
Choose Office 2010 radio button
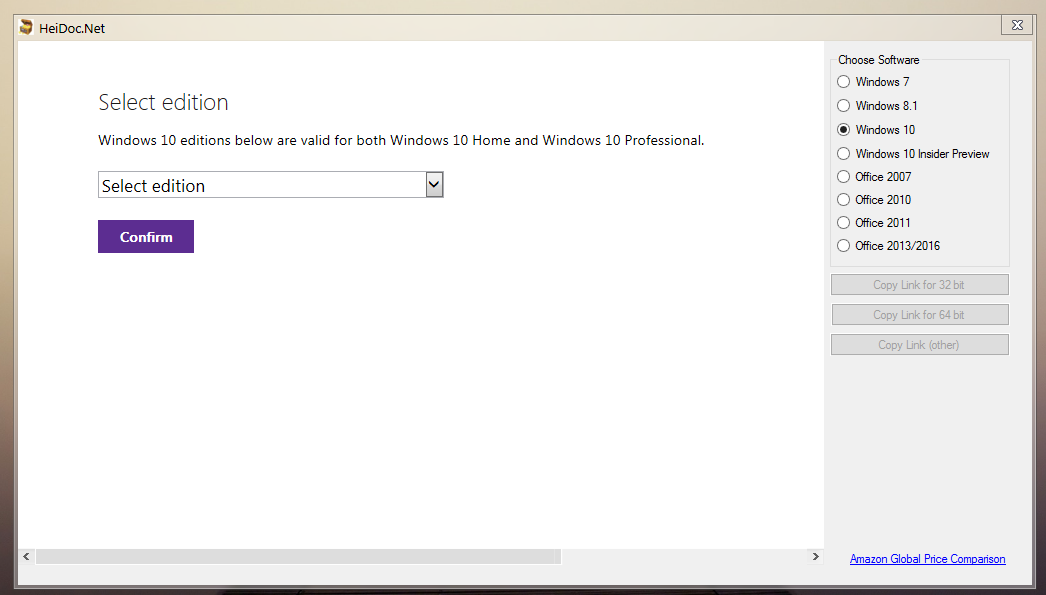tap(874, 199)
